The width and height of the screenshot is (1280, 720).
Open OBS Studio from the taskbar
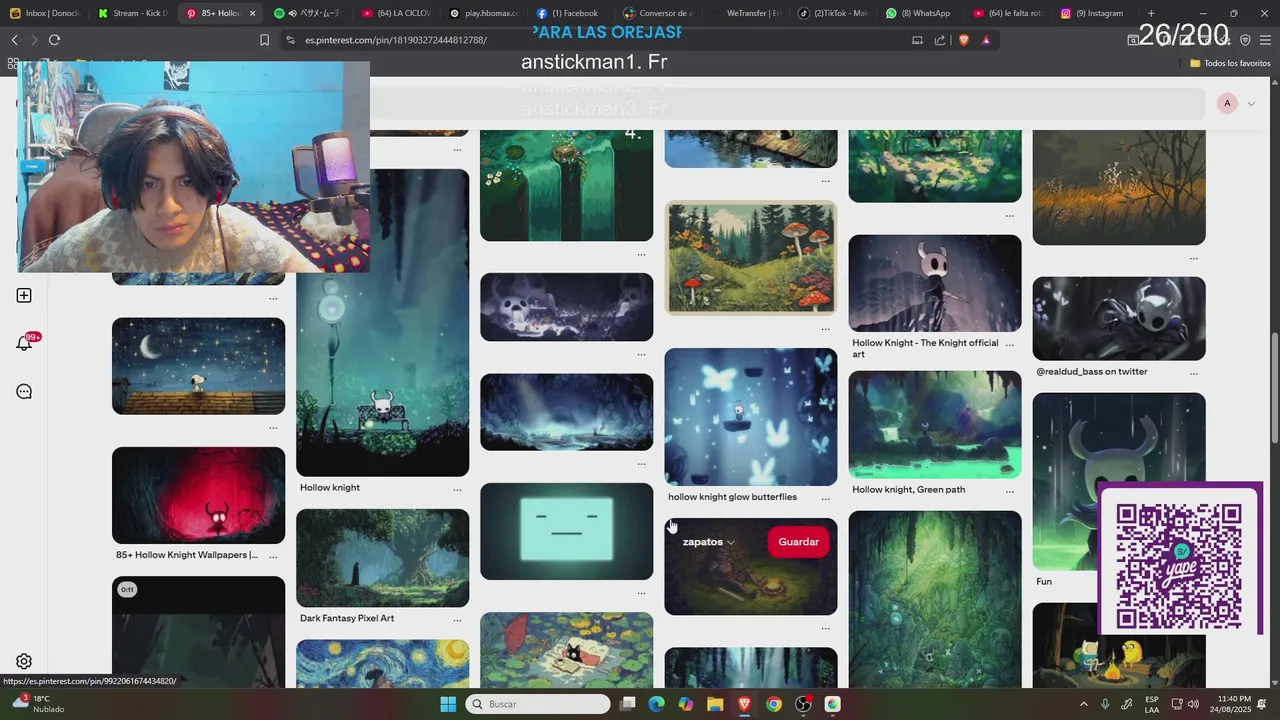(x=803, y=704)
